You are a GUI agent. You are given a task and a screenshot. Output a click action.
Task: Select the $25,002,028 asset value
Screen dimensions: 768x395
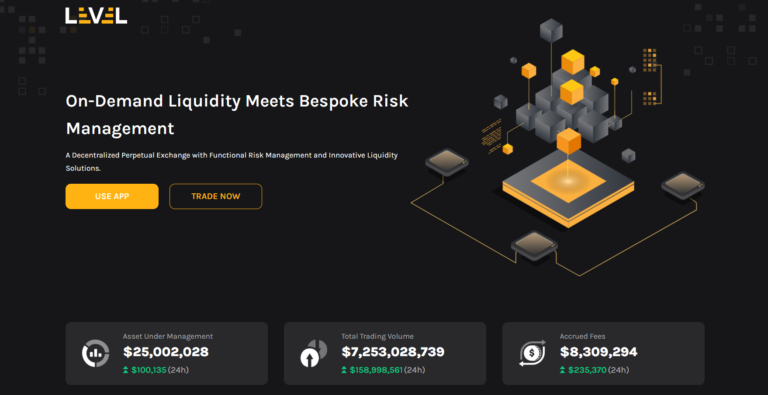[166, 352]
